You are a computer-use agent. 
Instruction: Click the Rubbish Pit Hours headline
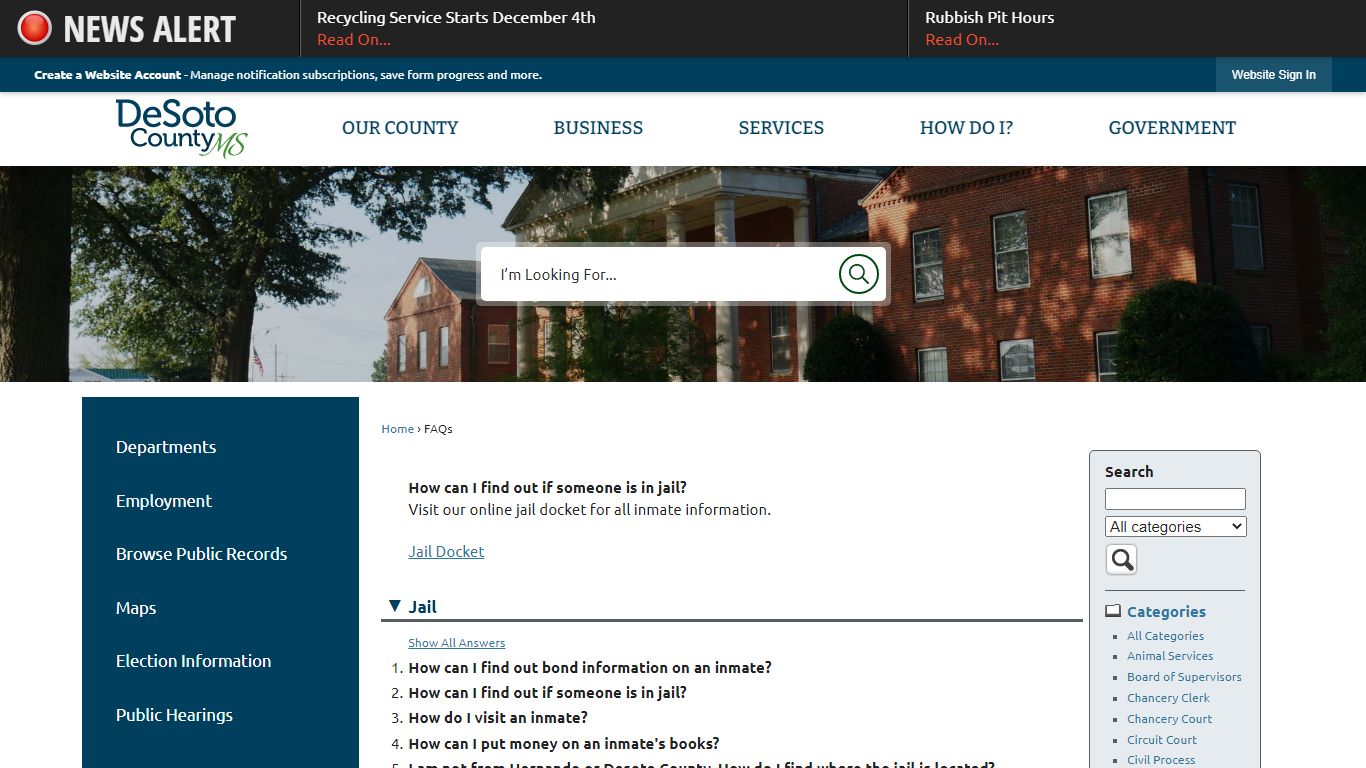[x=989, y=18]
